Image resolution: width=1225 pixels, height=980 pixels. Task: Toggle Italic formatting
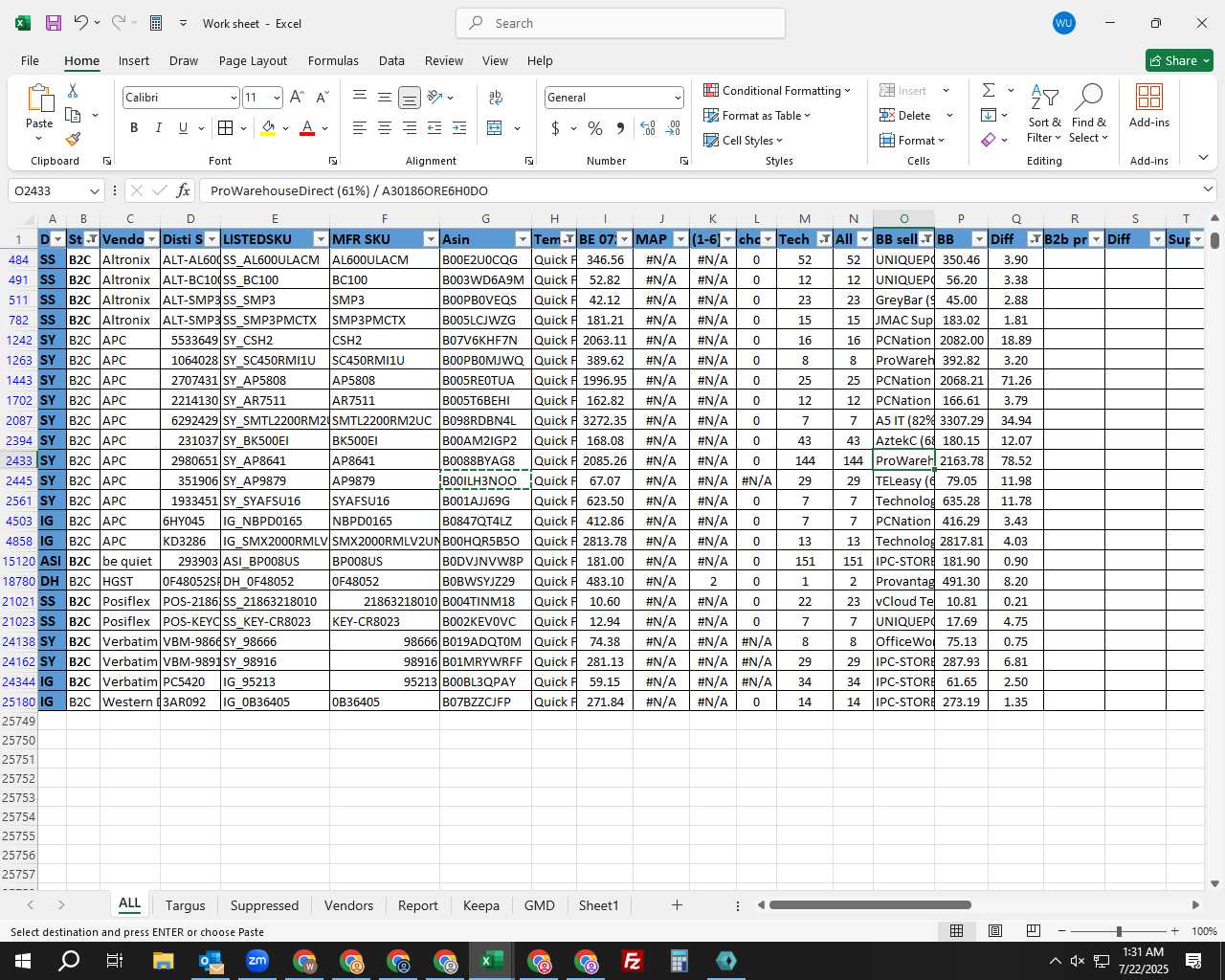[159, 128]
